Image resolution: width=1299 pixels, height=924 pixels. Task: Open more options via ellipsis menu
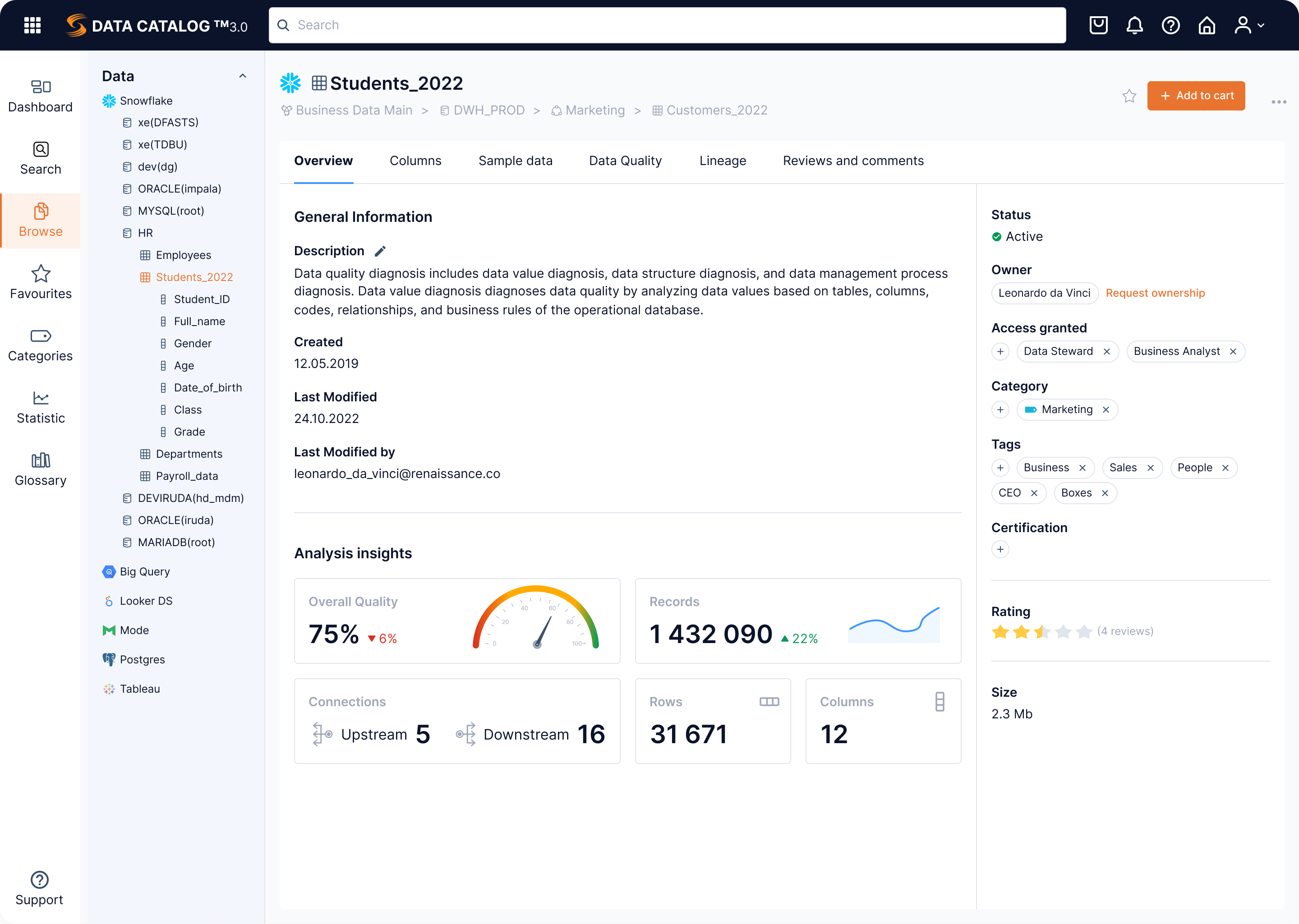point(1279,102)
